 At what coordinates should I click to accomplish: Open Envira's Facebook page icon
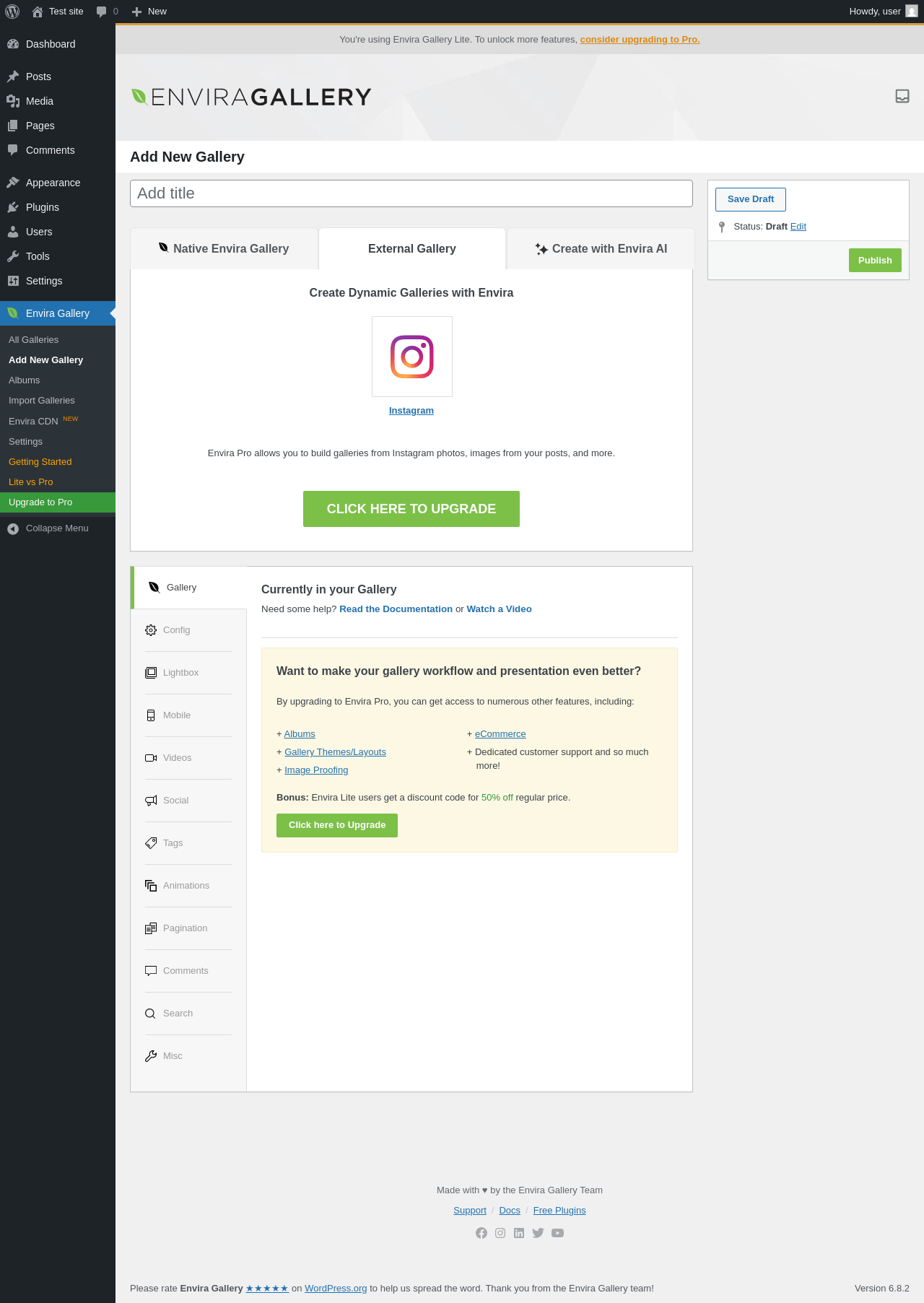tap(481, 1233)
